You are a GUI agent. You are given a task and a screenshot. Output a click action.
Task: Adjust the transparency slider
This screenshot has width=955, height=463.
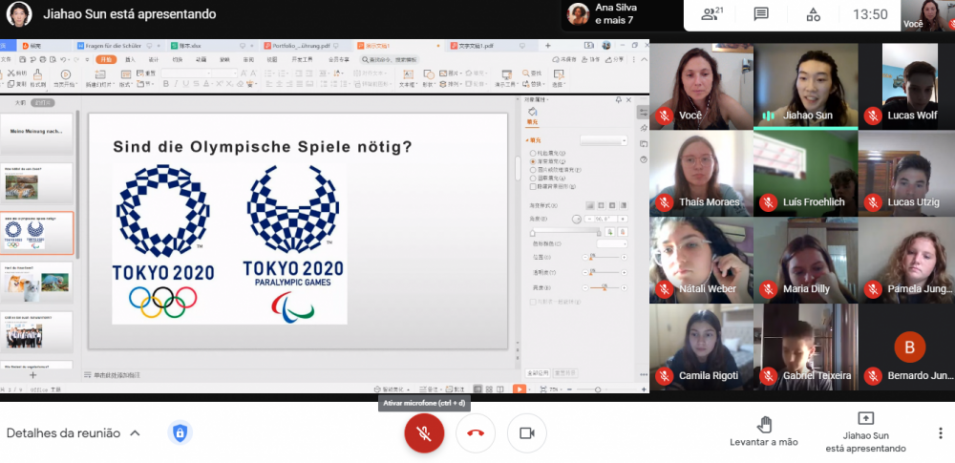[x=605, y=272]
